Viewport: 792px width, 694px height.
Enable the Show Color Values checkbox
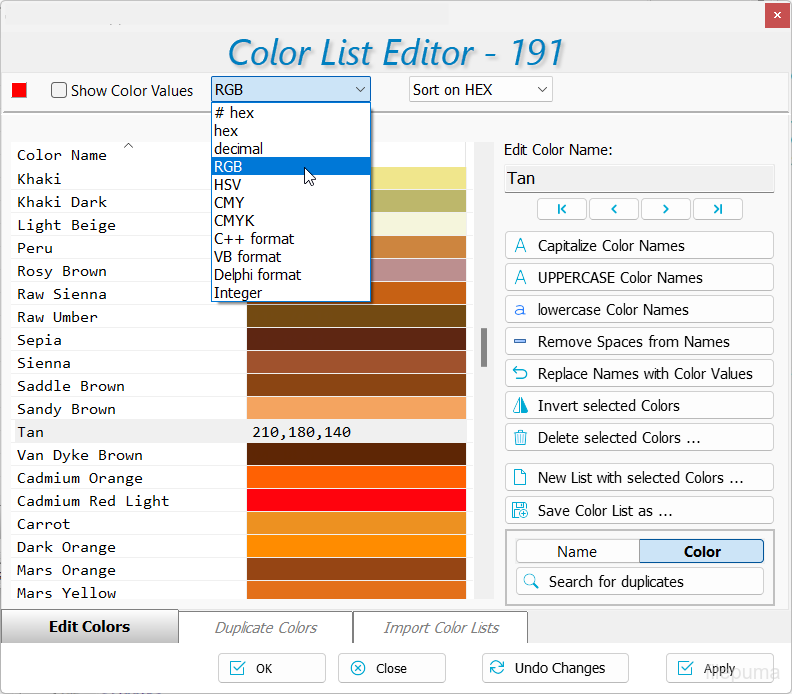[x=60, y=90]
